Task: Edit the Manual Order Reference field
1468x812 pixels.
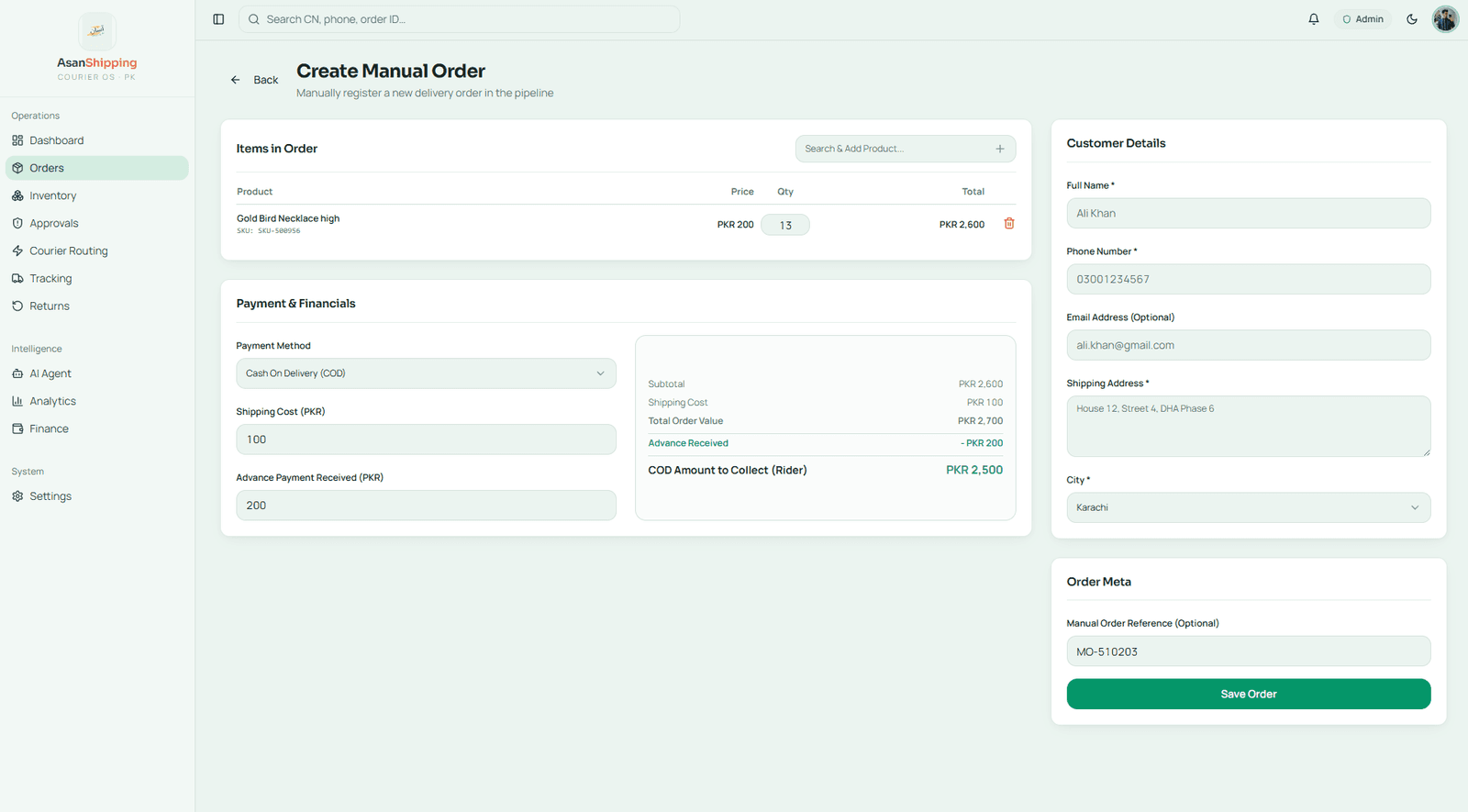Action: coord(1248,651)
